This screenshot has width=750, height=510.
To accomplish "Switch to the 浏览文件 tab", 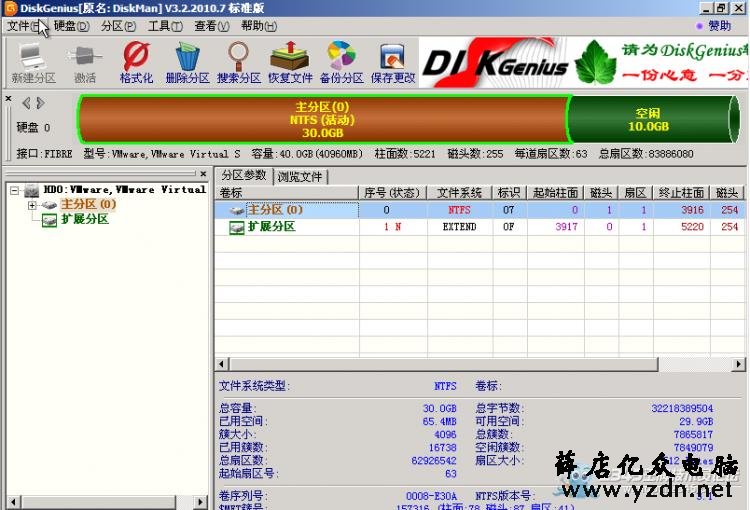I will pyautogui.click(x=300, y=177).
